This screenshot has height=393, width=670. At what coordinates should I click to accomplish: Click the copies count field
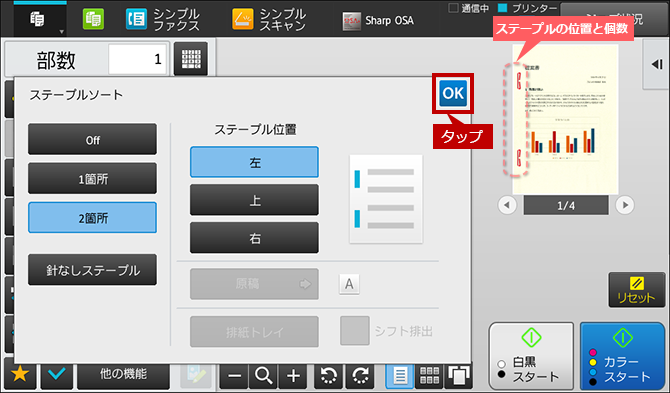[137, 59]
